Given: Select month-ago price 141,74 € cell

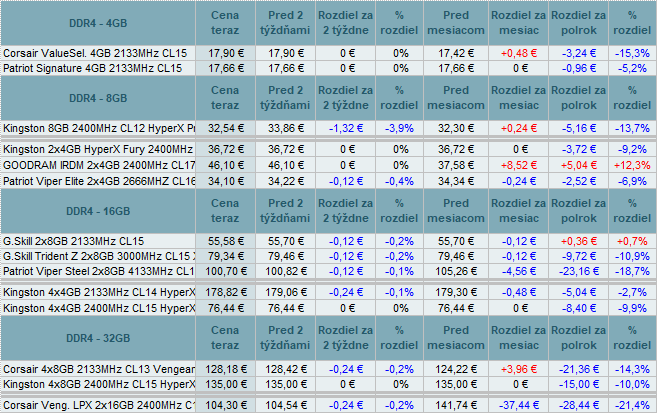Looking at the screenshot, I should pyautogui.click(x=456, y=405).
